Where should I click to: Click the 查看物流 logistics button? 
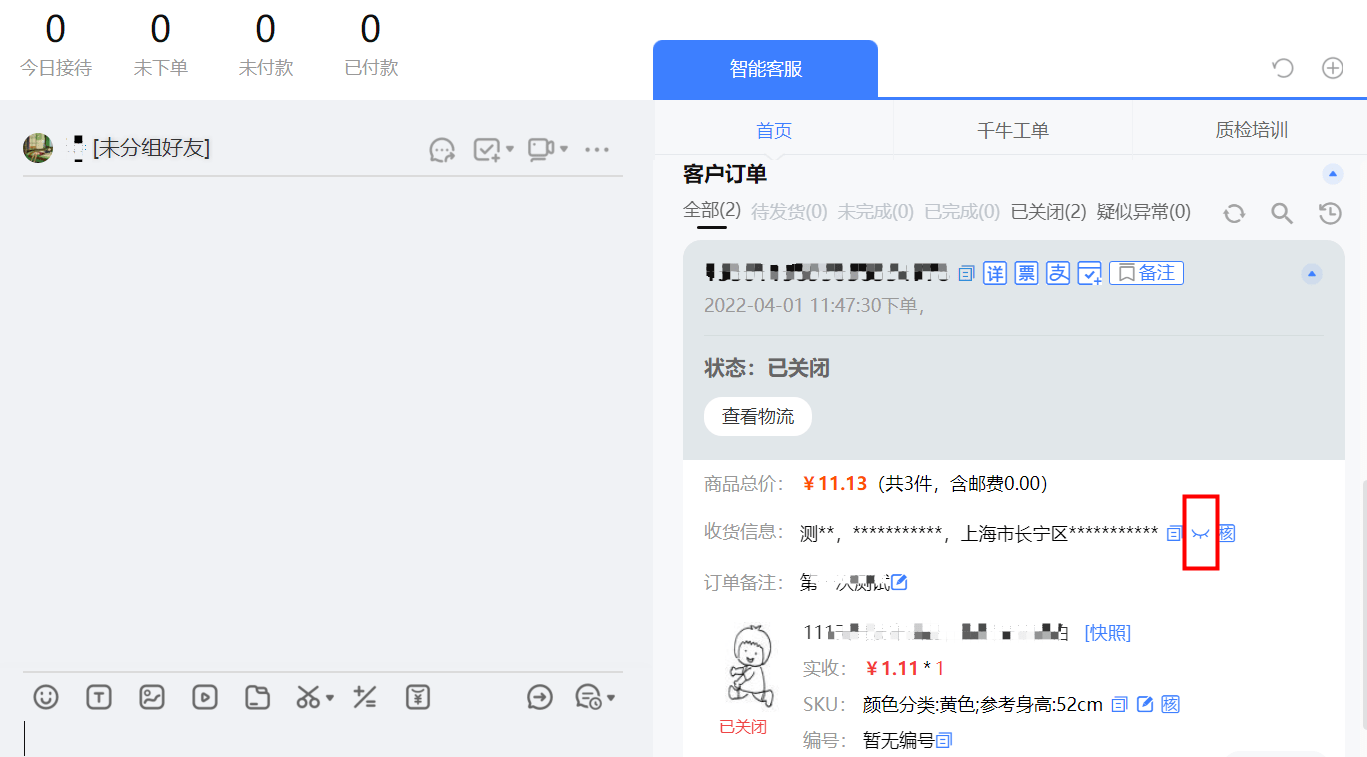pos(757,416)
